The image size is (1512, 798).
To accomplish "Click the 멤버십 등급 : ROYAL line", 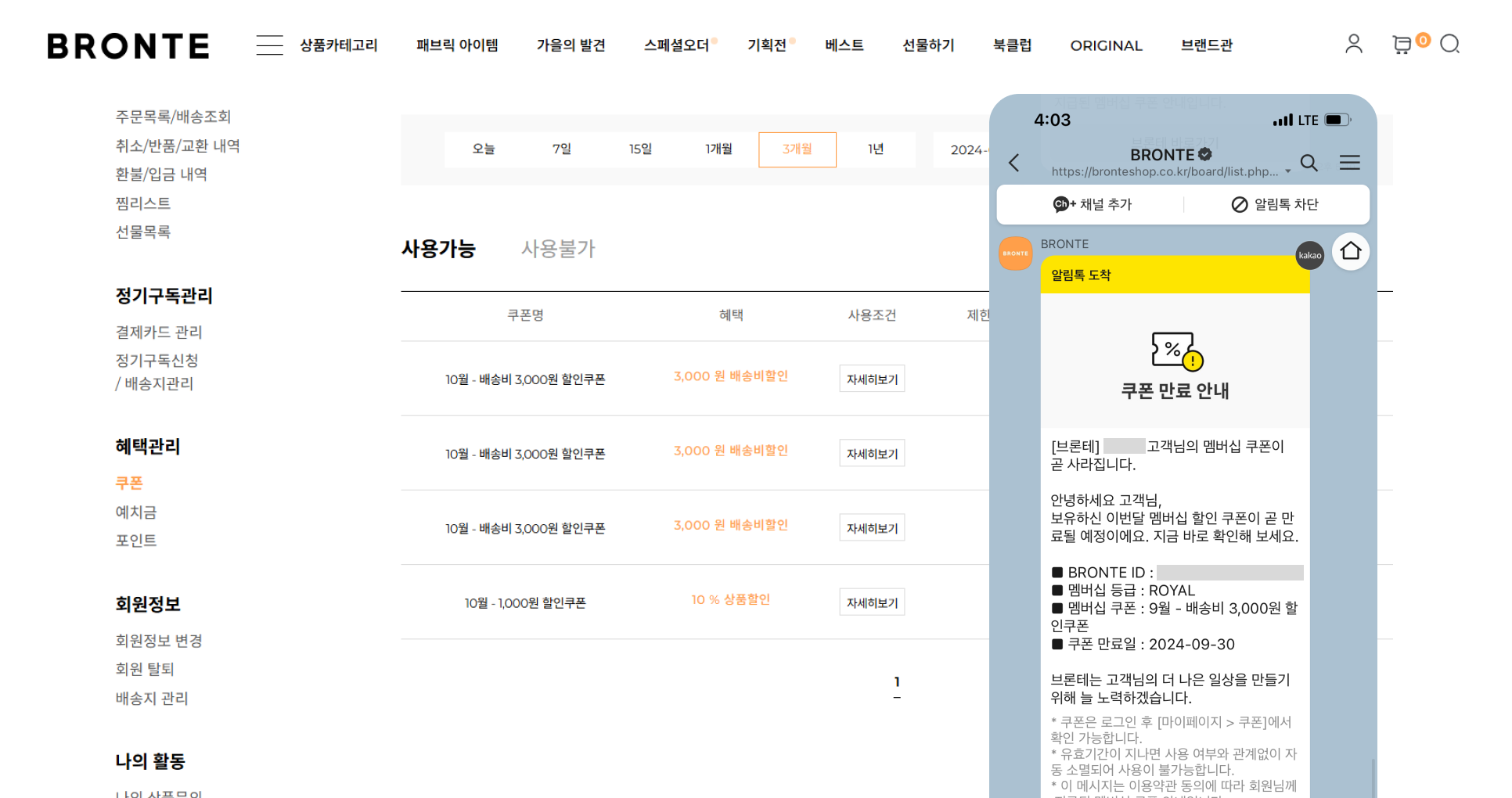I will click(x=1123, y=590).
